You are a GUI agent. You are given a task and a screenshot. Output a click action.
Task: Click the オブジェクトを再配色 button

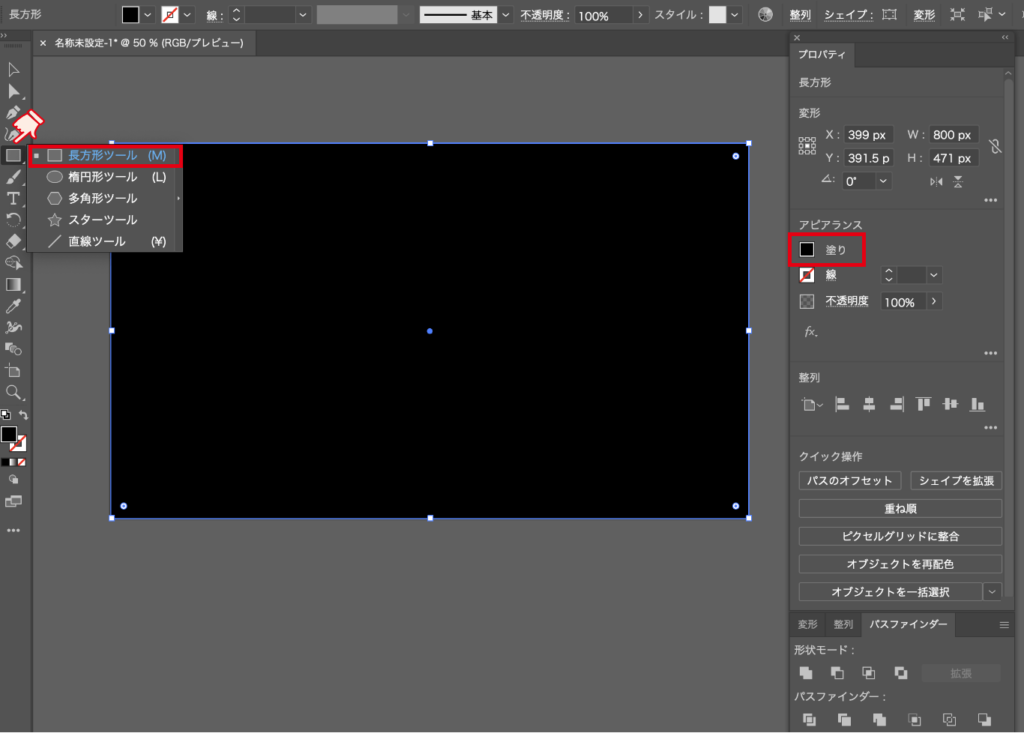click(900, 564)
